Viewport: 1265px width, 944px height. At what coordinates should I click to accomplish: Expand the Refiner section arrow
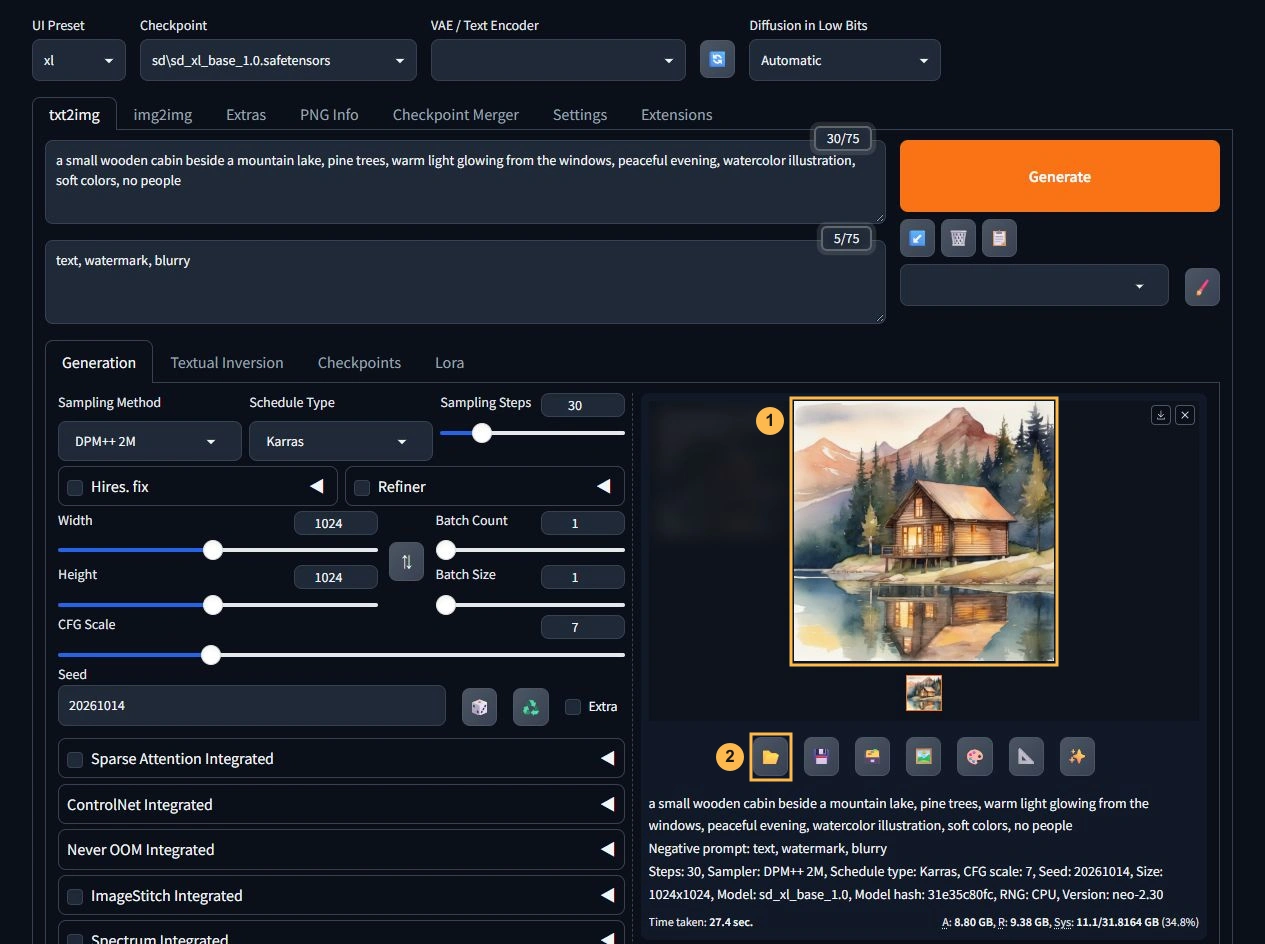point(604,487)
